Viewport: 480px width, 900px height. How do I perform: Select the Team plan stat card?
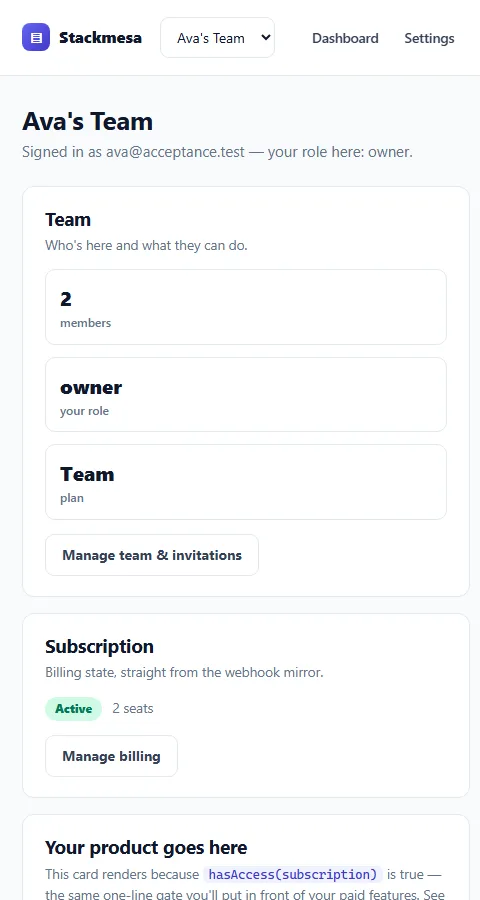click(246, 482)
